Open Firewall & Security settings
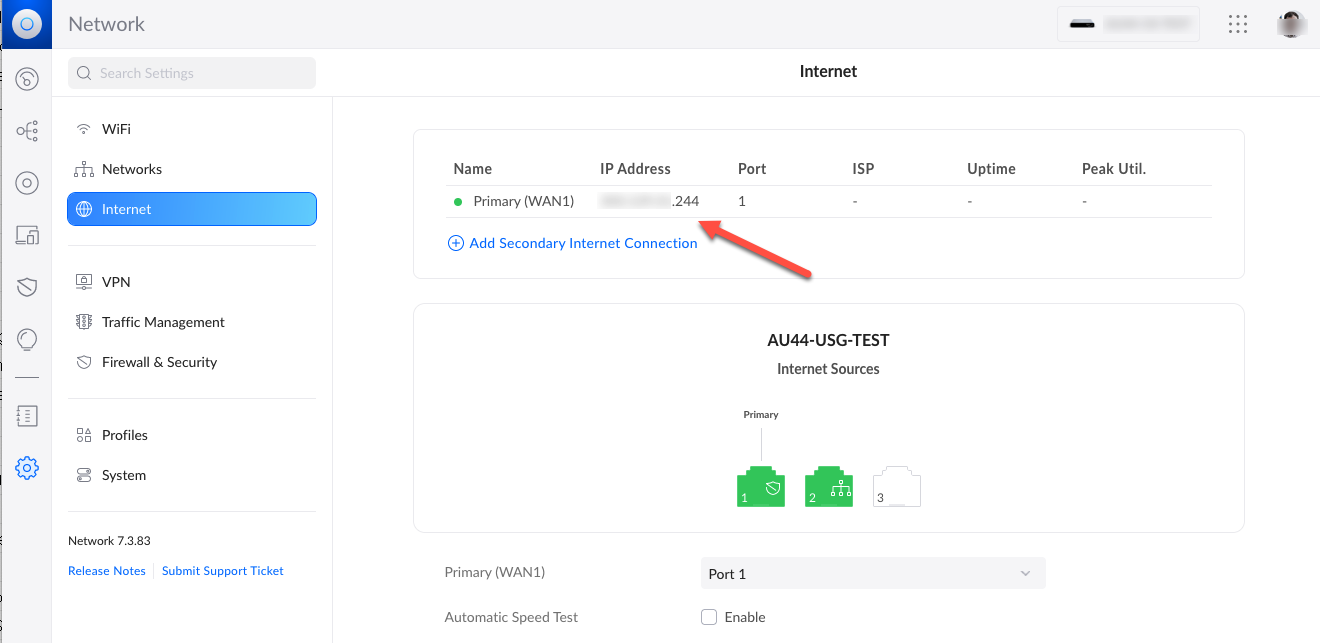The width and height of the screenshot is (1320, 643). [x=159, y=362]
